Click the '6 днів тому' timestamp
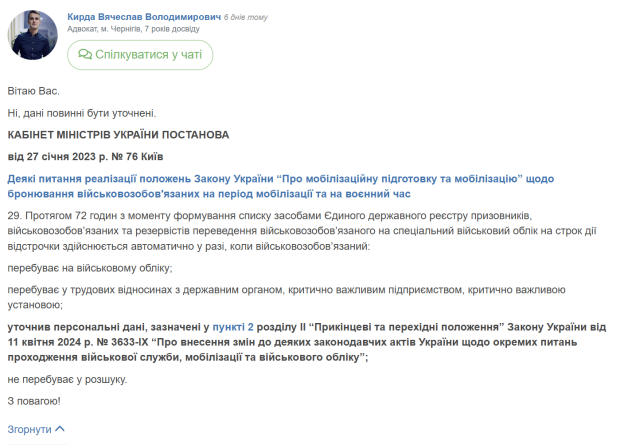Image resolution: width=620 pixels, height=445 pixels. coord(246,17)
